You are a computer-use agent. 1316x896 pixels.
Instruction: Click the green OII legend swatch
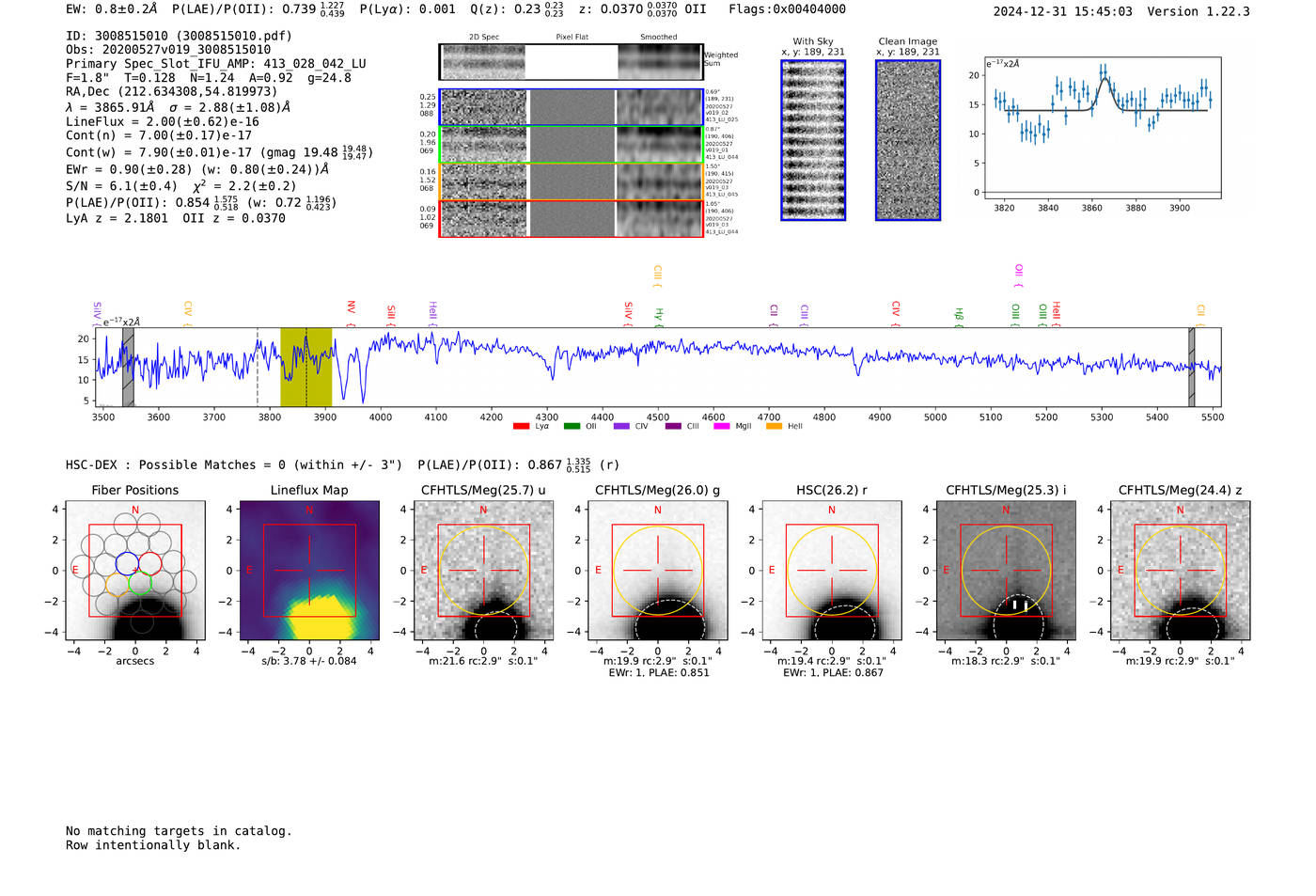pyautogui.click(x=572, y=427)
